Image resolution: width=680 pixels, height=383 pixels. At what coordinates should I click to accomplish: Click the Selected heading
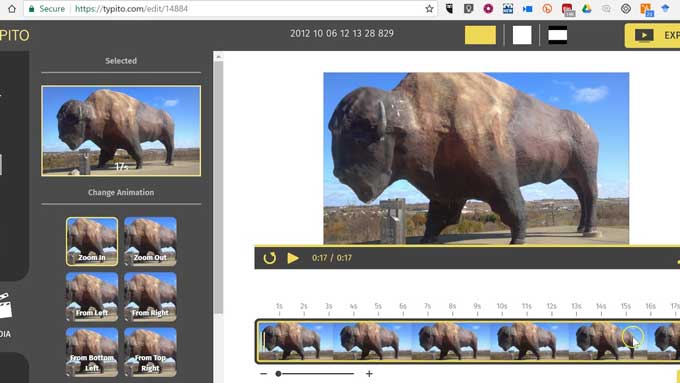tap(121, 61)
